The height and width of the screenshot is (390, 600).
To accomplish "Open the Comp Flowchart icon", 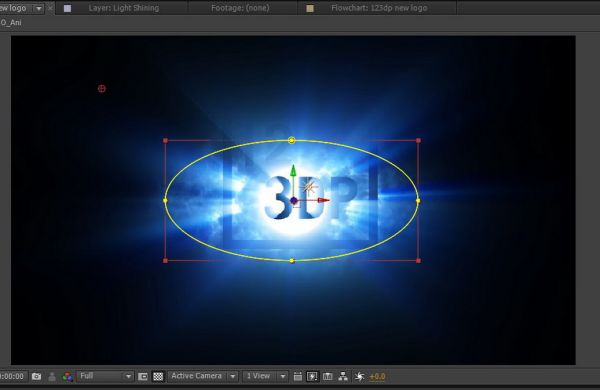I will pos(343,377).
